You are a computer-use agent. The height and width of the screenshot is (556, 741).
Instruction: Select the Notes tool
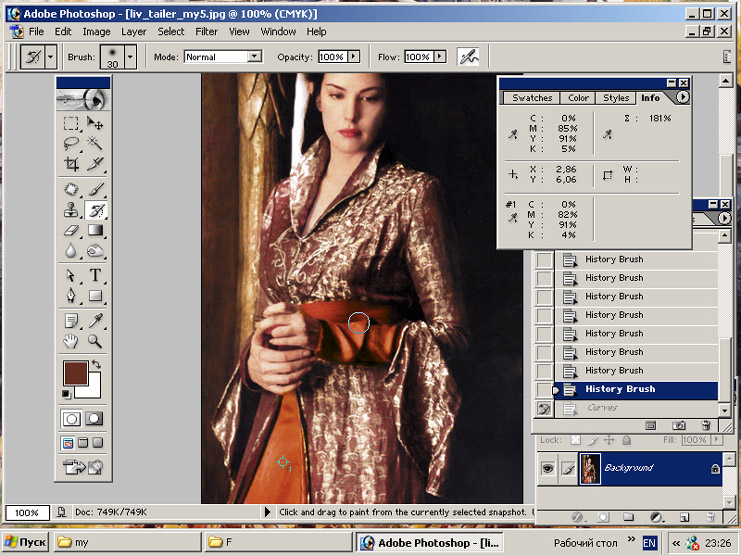pos(71,321)
